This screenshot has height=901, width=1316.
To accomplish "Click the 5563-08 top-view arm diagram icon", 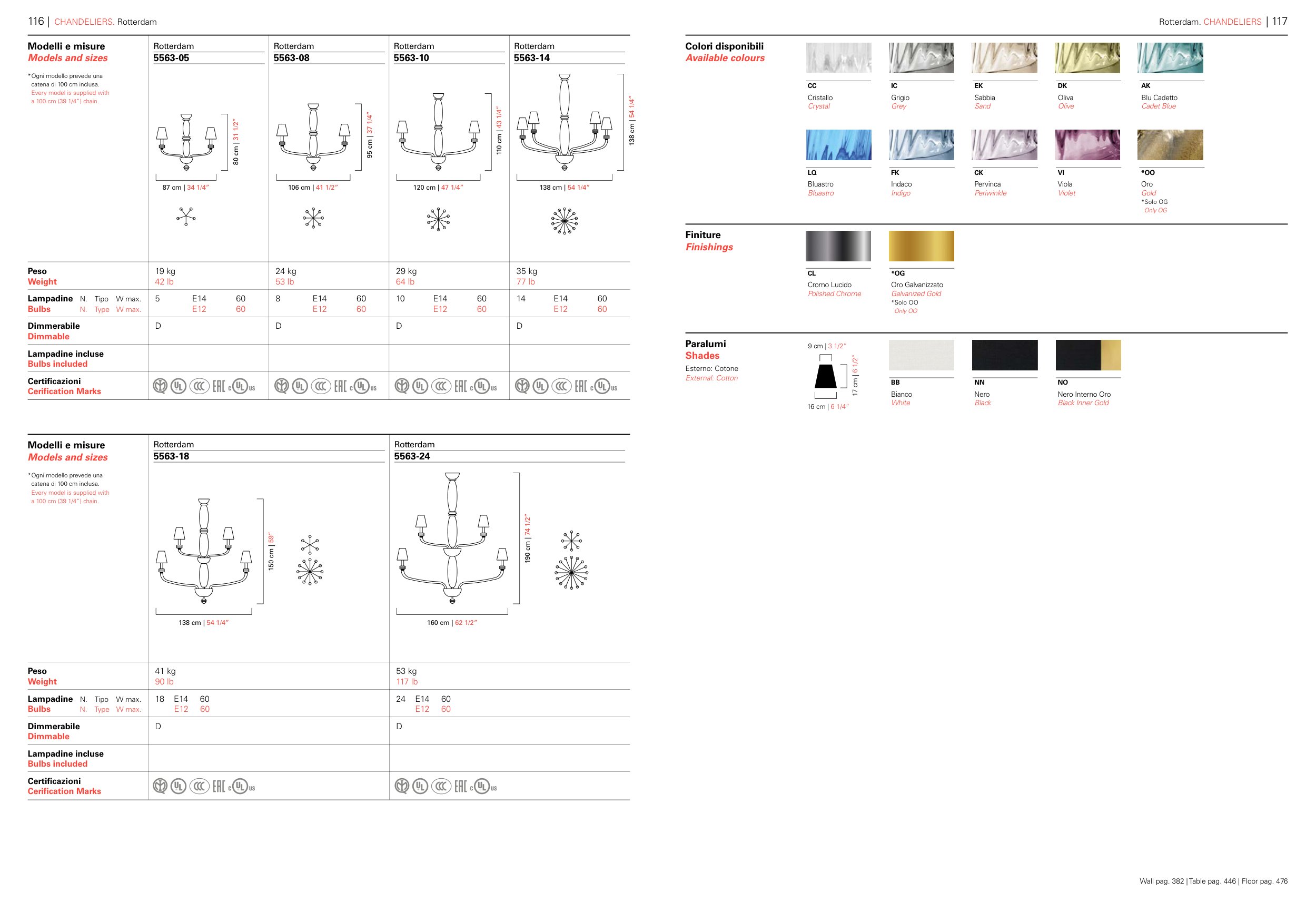I will pos(313,218).
